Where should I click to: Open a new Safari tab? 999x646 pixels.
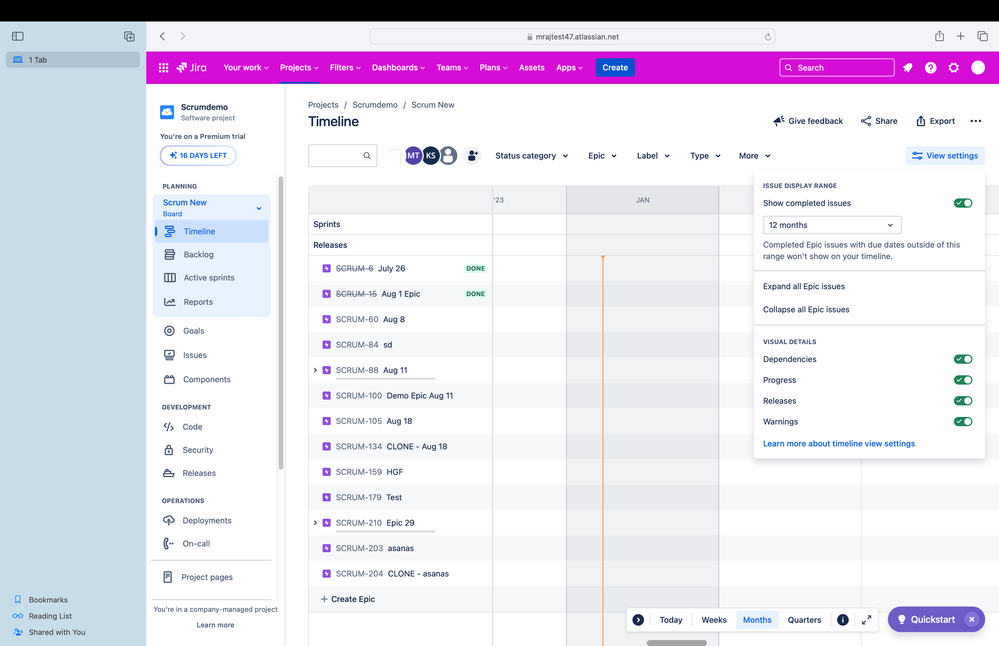point(960,36)
